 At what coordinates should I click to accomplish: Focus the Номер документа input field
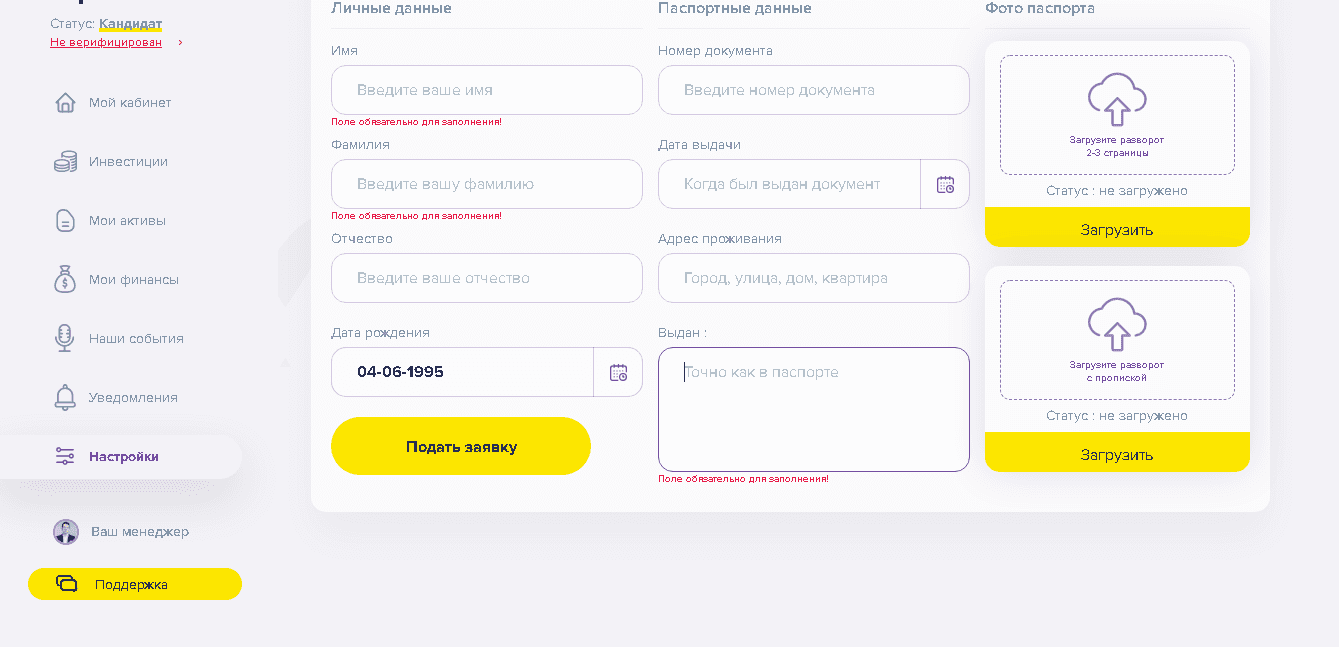813,90
